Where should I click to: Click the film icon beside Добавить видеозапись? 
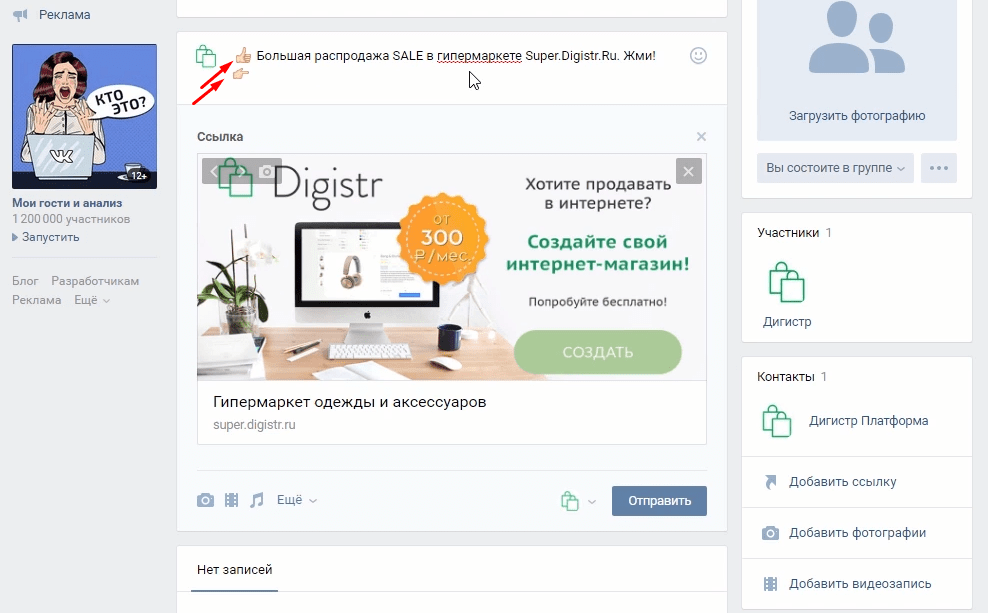click(x=770, y=584)
